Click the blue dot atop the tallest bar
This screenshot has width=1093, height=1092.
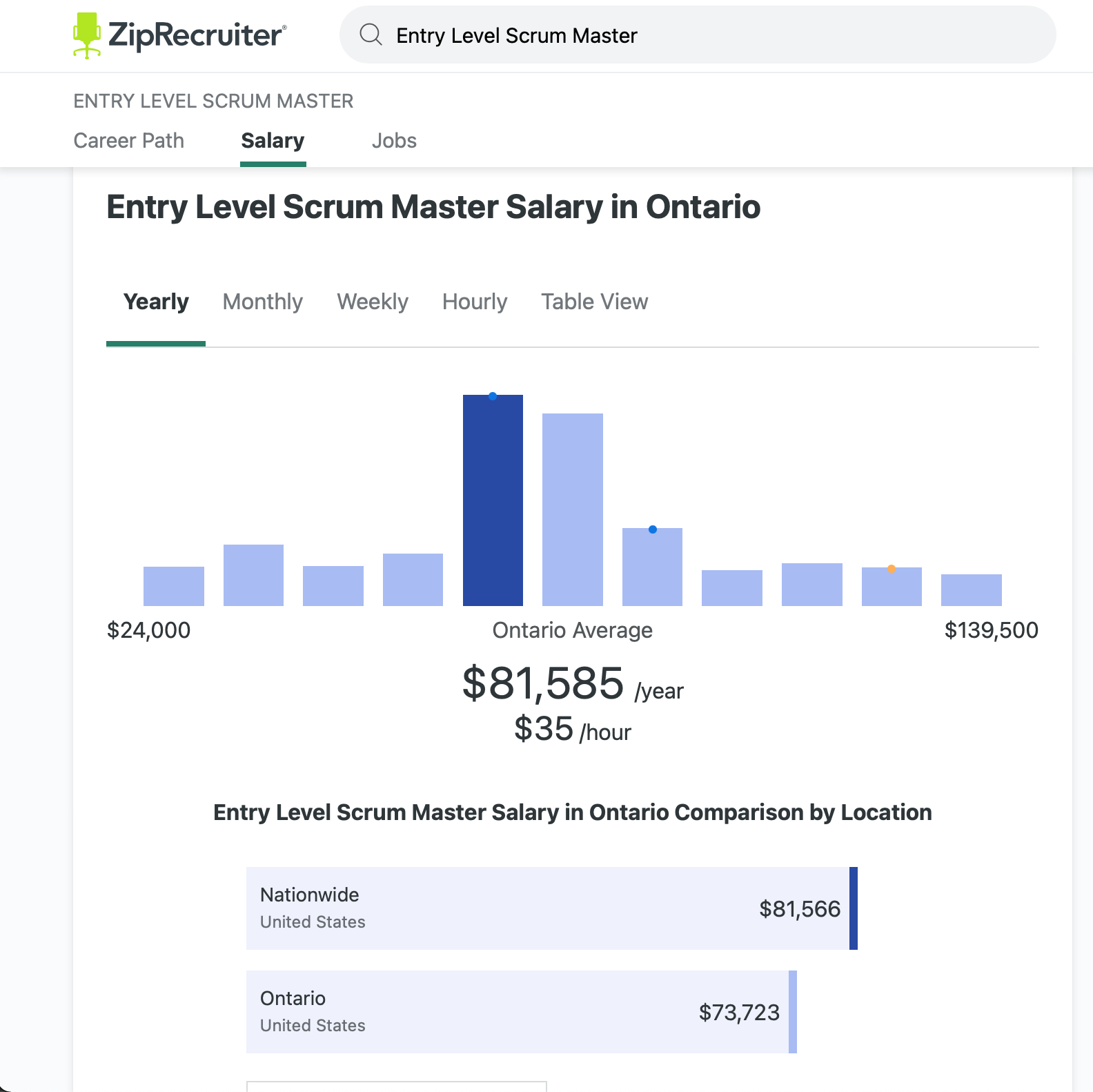point(493,396)
